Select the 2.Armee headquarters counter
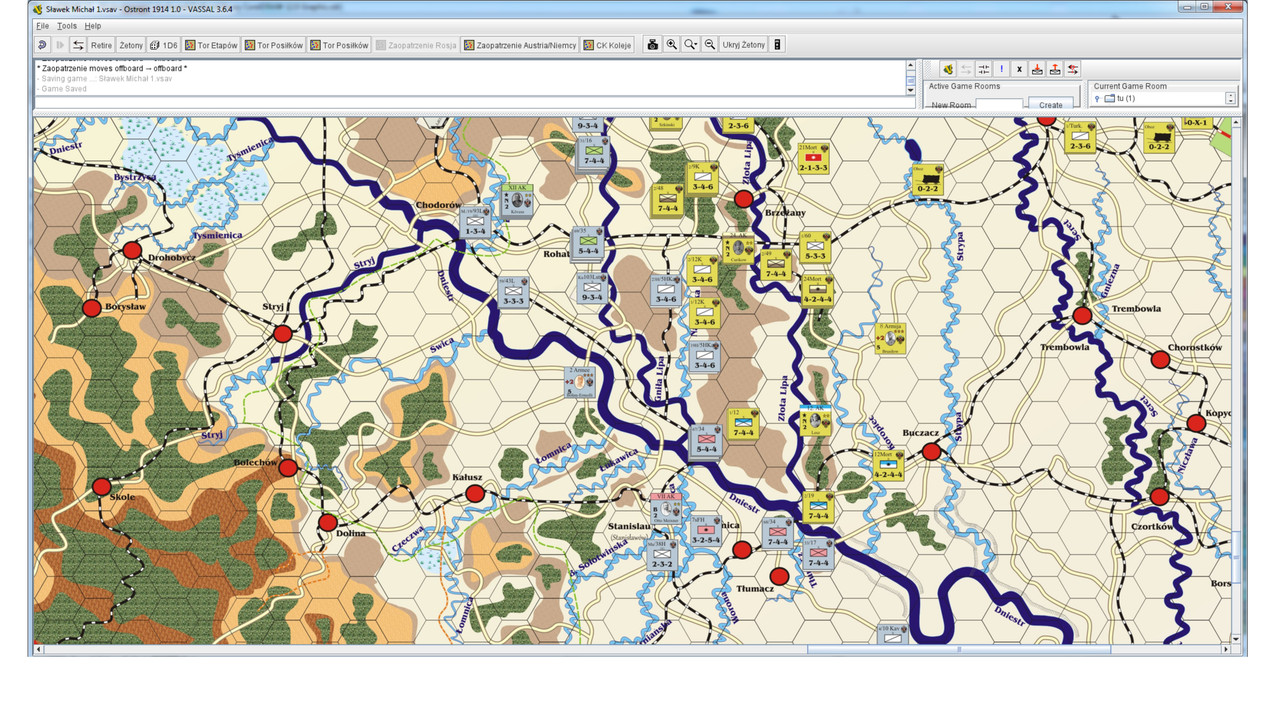This screenshot has width=1280, height=718. [x=581, y=382]
